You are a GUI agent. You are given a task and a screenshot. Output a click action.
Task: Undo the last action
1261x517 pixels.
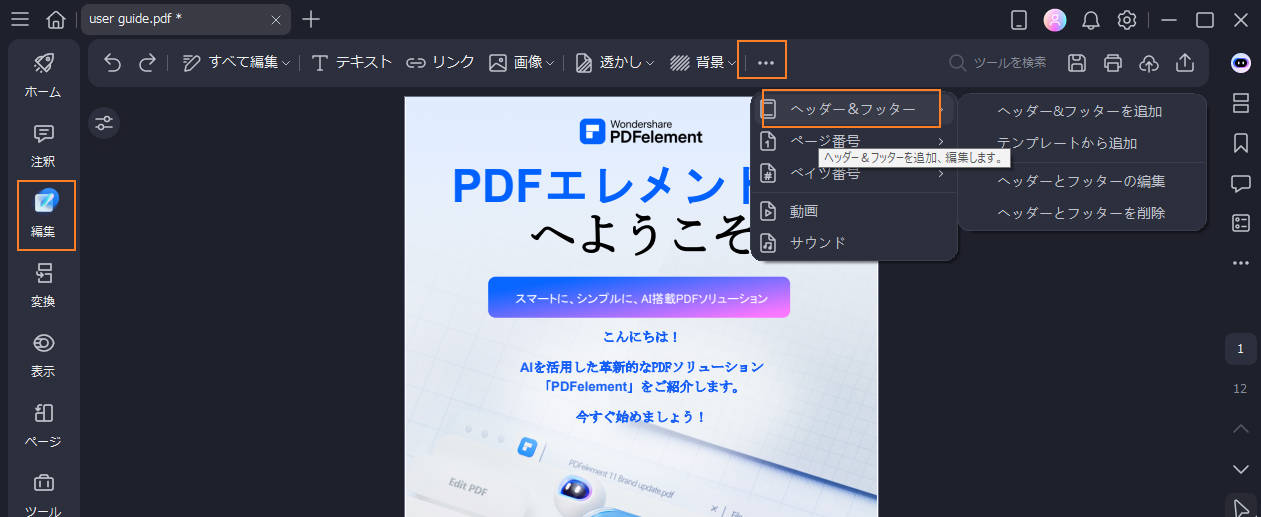click(112, 62)
